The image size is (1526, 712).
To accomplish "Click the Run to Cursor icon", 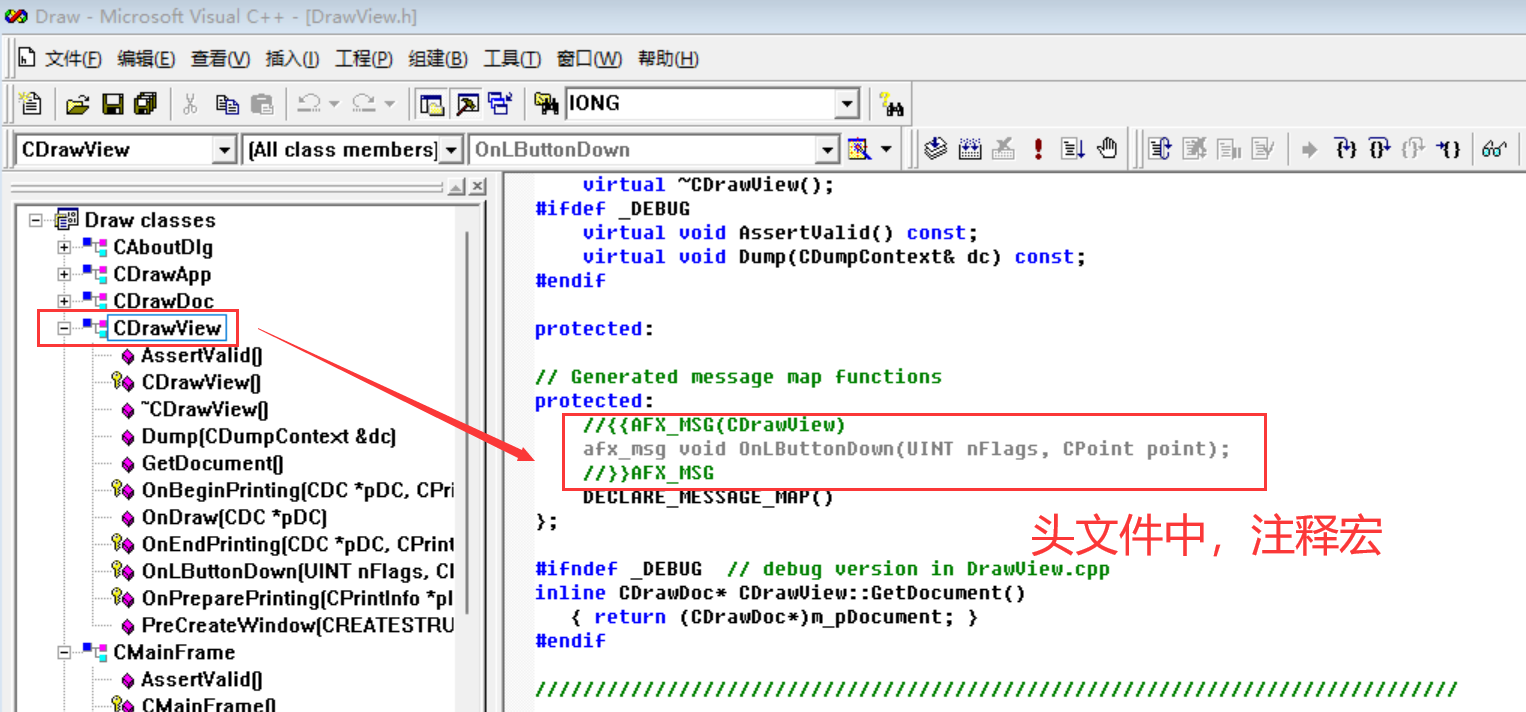I will [1449, 150].
